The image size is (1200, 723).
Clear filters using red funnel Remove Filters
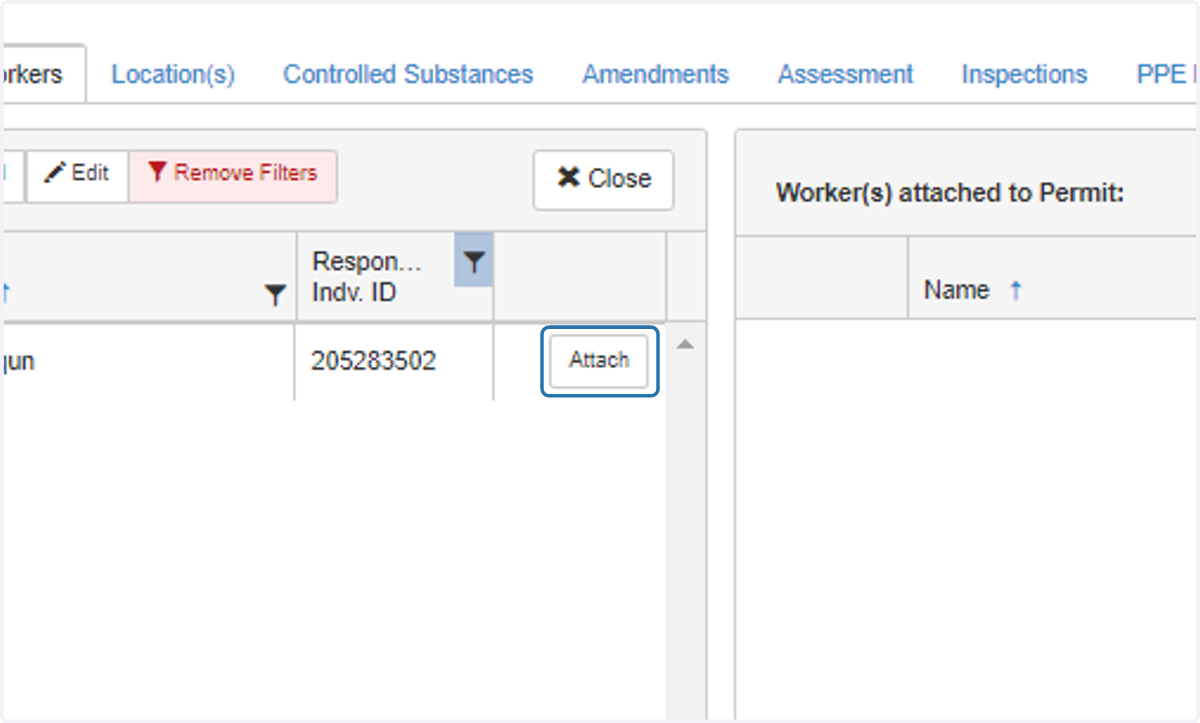[x=233, y=173]
